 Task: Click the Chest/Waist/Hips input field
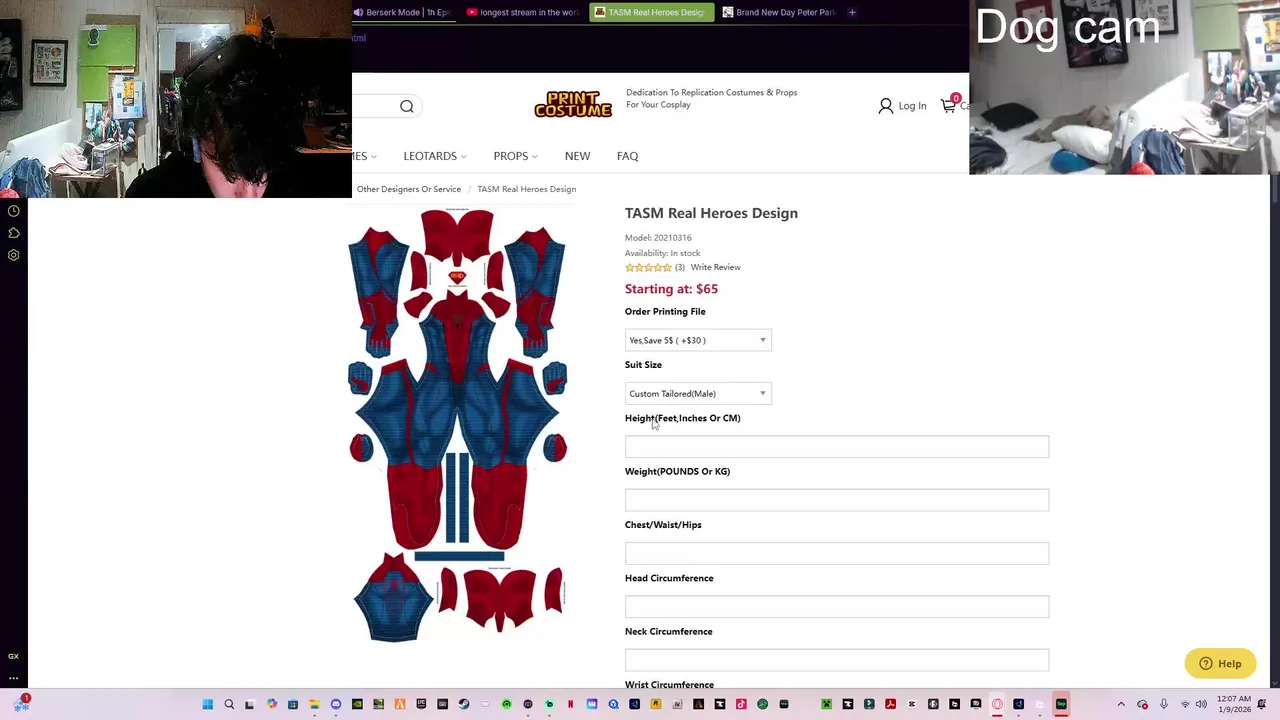[x=837, y=553]
